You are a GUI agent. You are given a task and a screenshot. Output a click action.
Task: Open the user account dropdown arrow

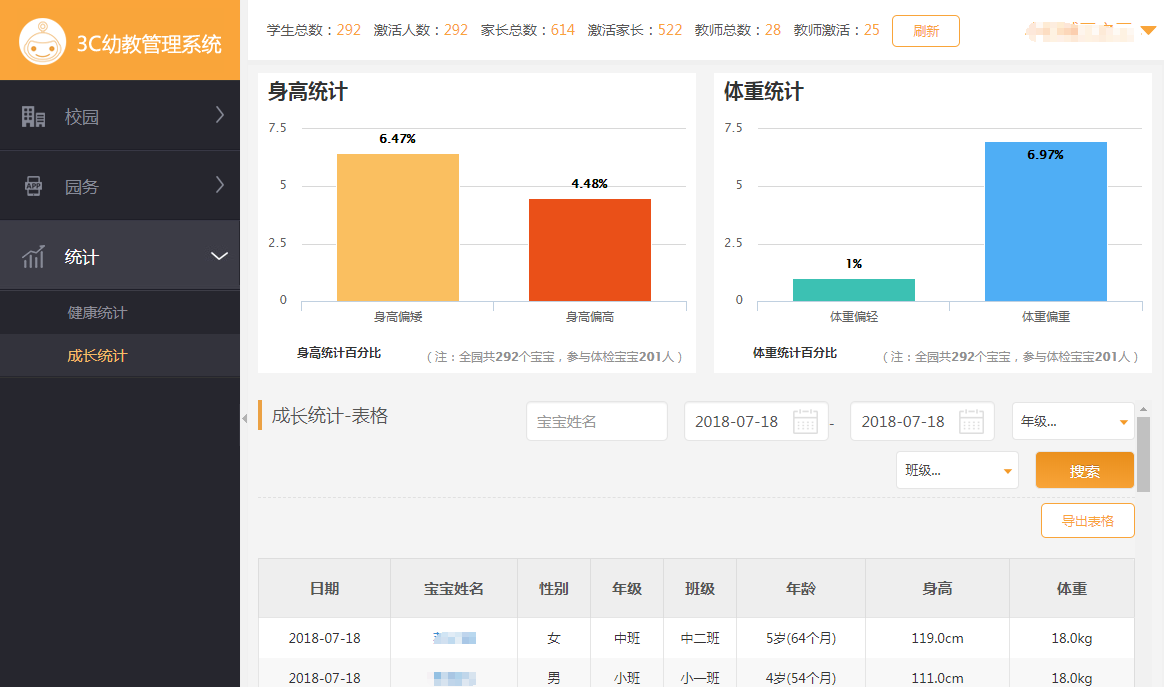(x=1148, y=31)
